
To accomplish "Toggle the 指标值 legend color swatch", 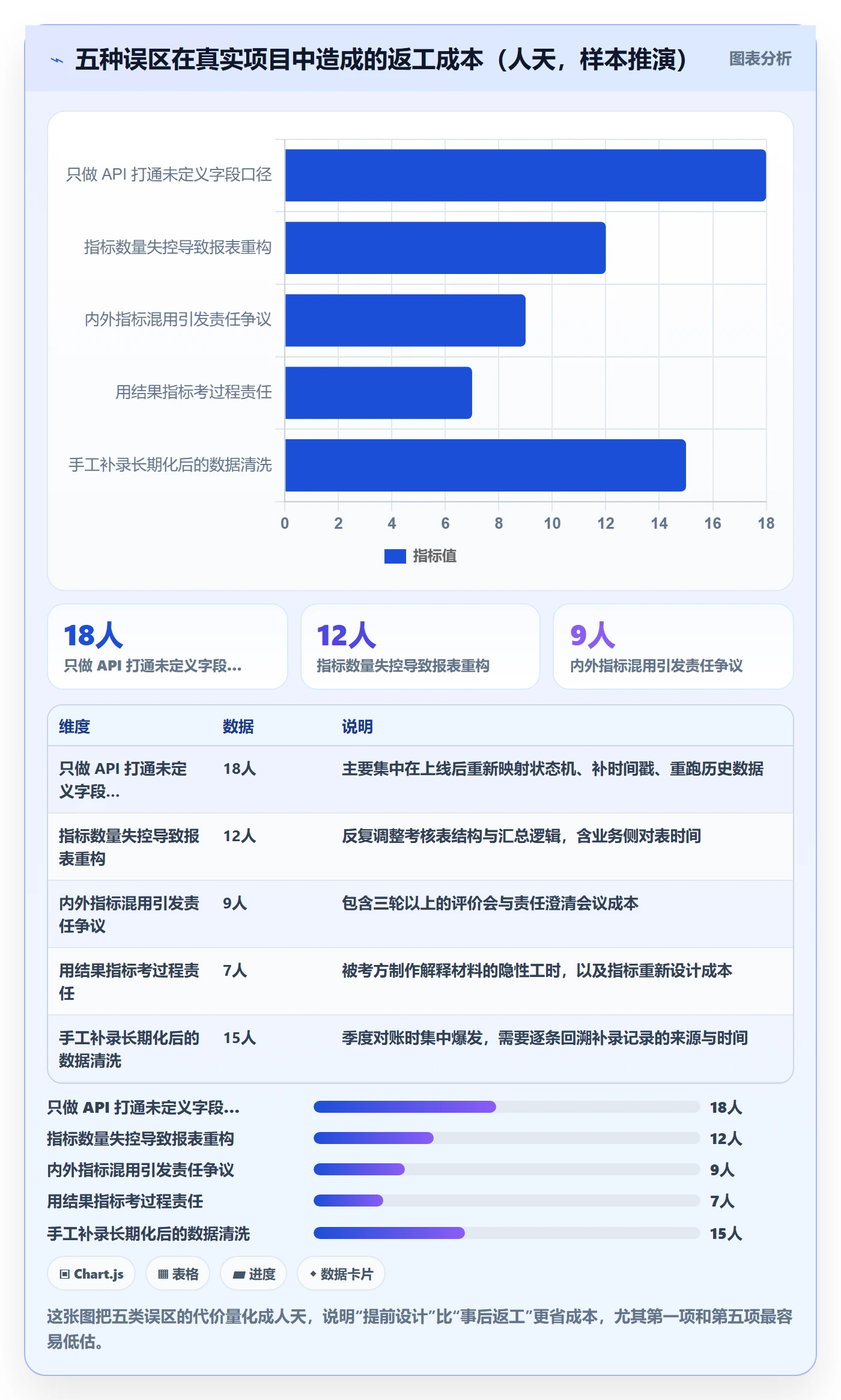I will click(x=395, y=556).
